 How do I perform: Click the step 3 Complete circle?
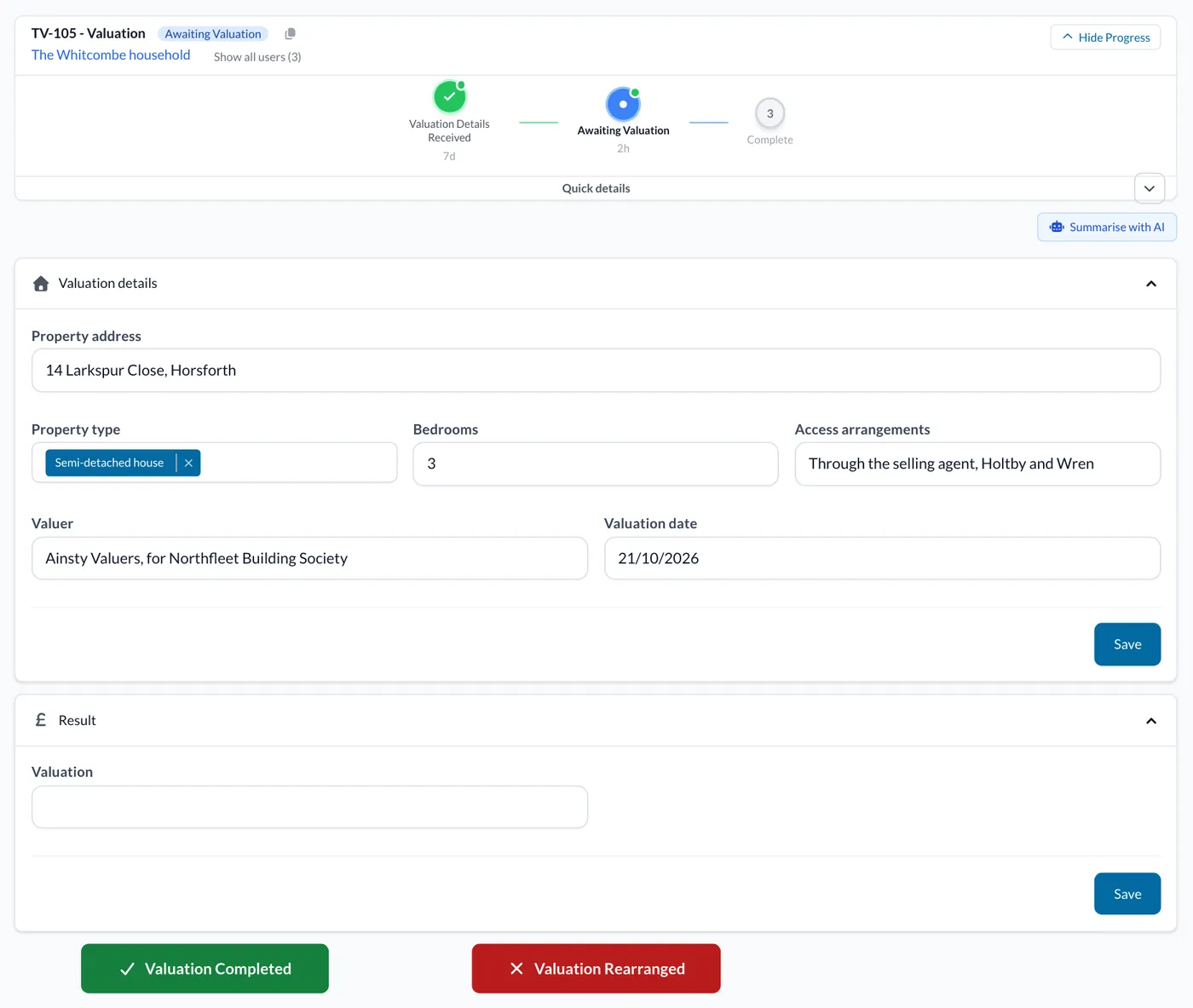click(x=769, y=113)
